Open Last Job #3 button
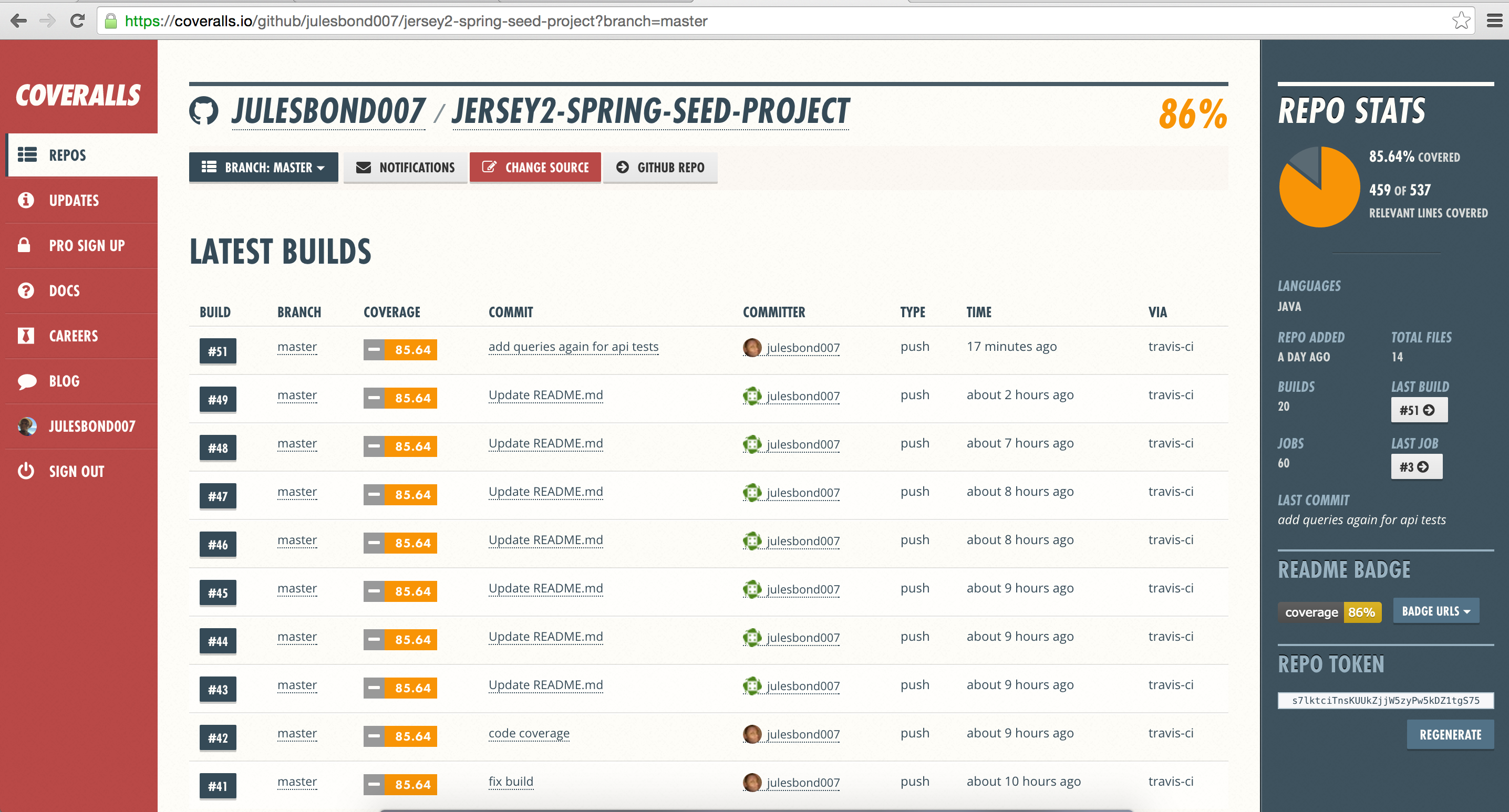 pyautogui.click(x=1416, y=466)
